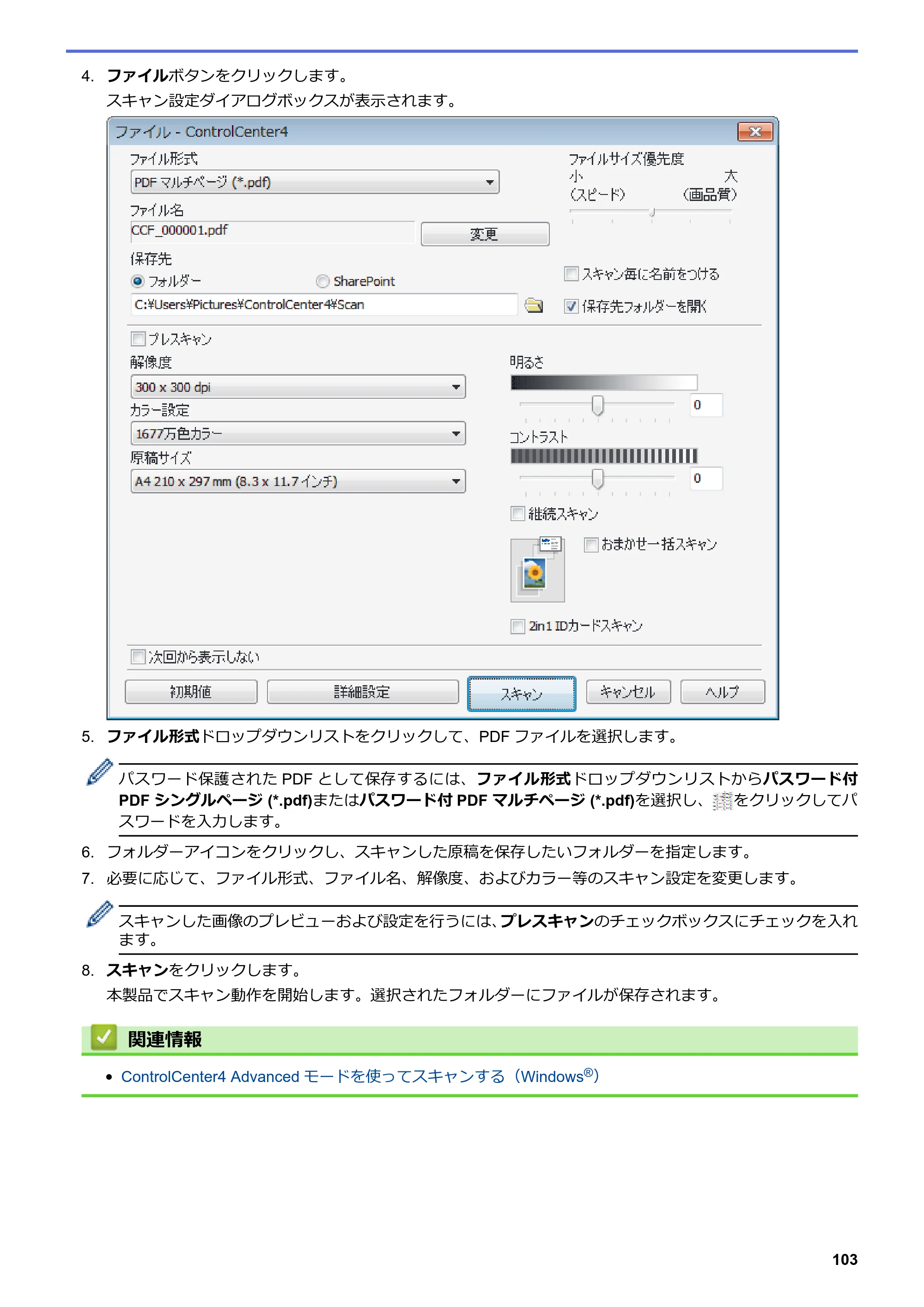
Task: Select the フォルダー radio button
Action: (137, 281)
